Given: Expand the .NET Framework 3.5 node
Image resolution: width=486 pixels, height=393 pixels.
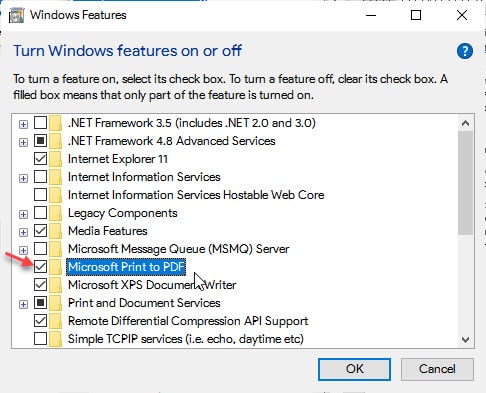Looking at the screenshot, I should [x=23, y=125].
